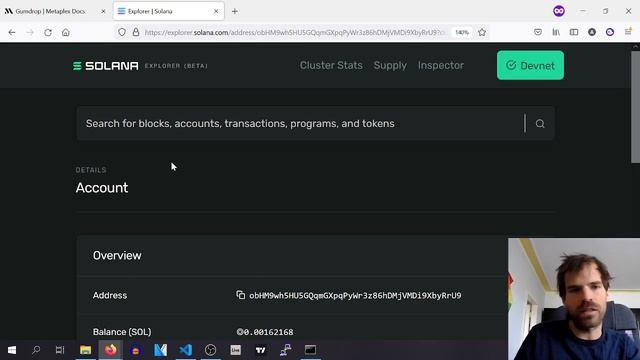Select the balance value 0.00162168
Viewport: 640px width, 360px height.
pyautogui.click(x=268, y=332)
